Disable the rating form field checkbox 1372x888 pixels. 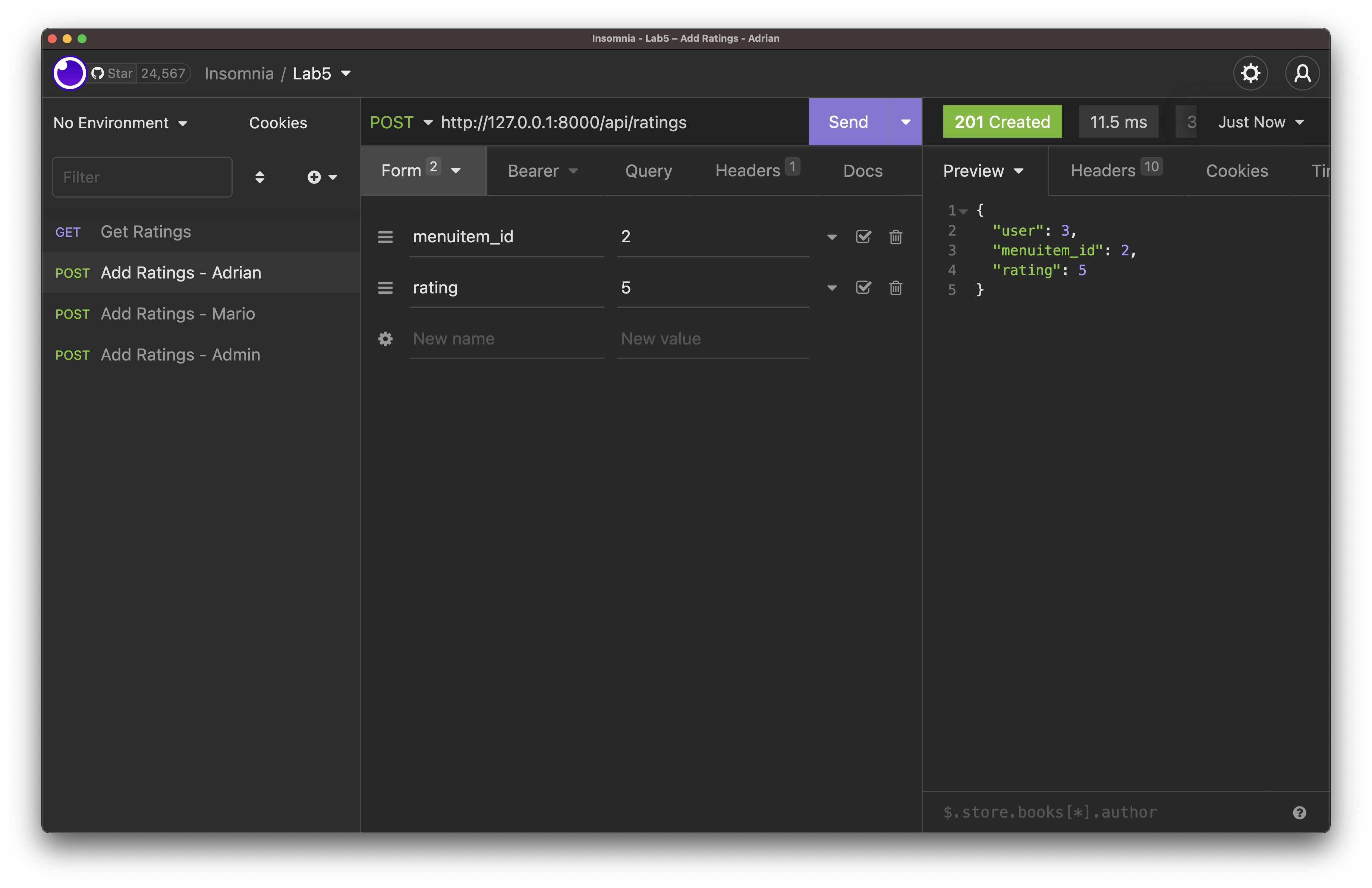pyautogui.click(x=863, y=287)
